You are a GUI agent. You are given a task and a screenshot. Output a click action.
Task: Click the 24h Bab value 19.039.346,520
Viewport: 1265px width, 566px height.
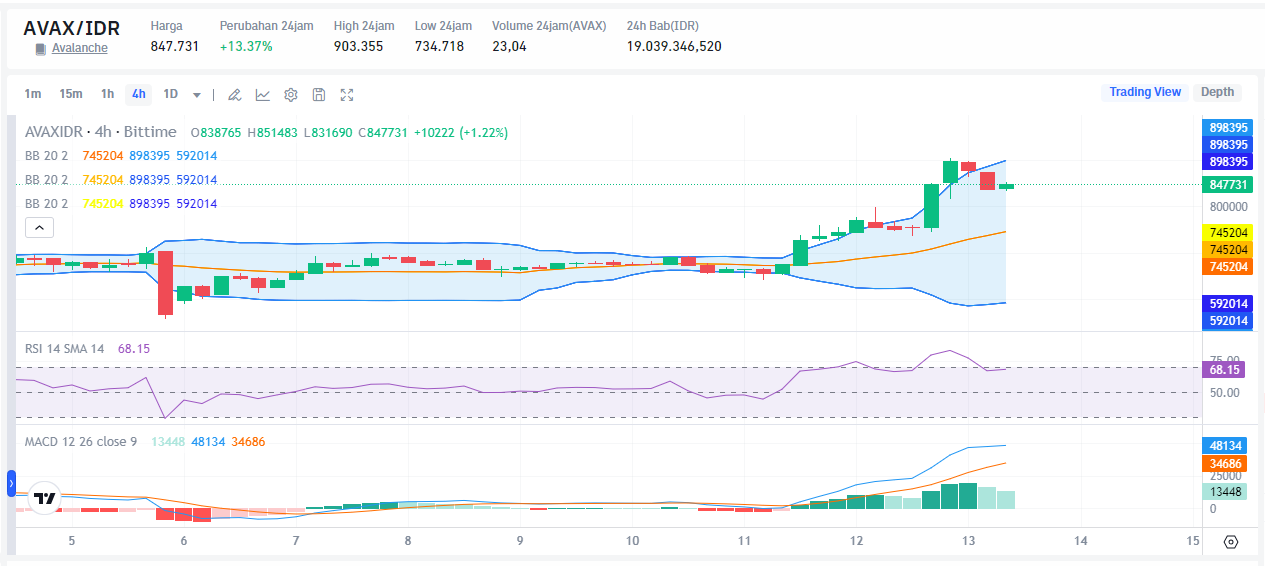pyautogui.click(x=674, y=46)
